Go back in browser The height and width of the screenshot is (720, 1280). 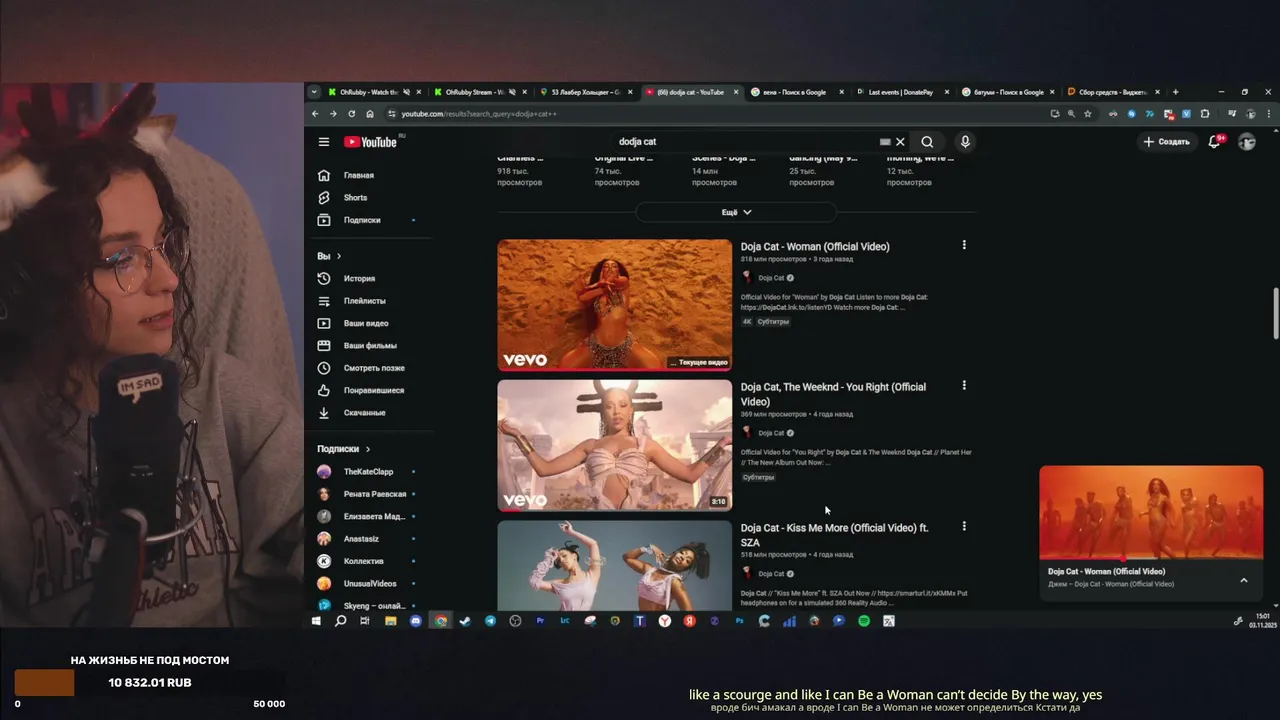tap(315, 114)
